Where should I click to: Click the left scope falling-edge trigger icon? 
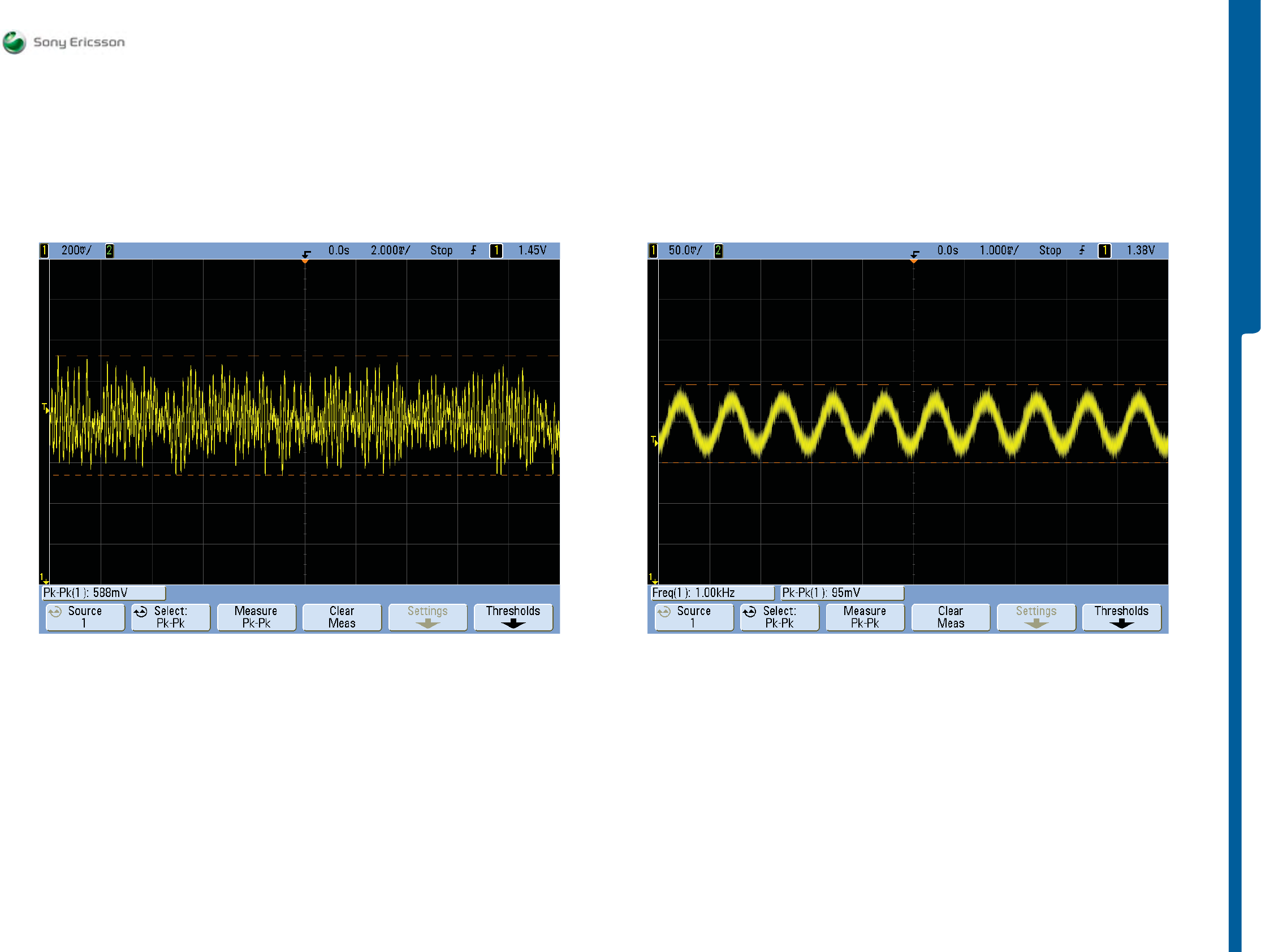point(306,254)
